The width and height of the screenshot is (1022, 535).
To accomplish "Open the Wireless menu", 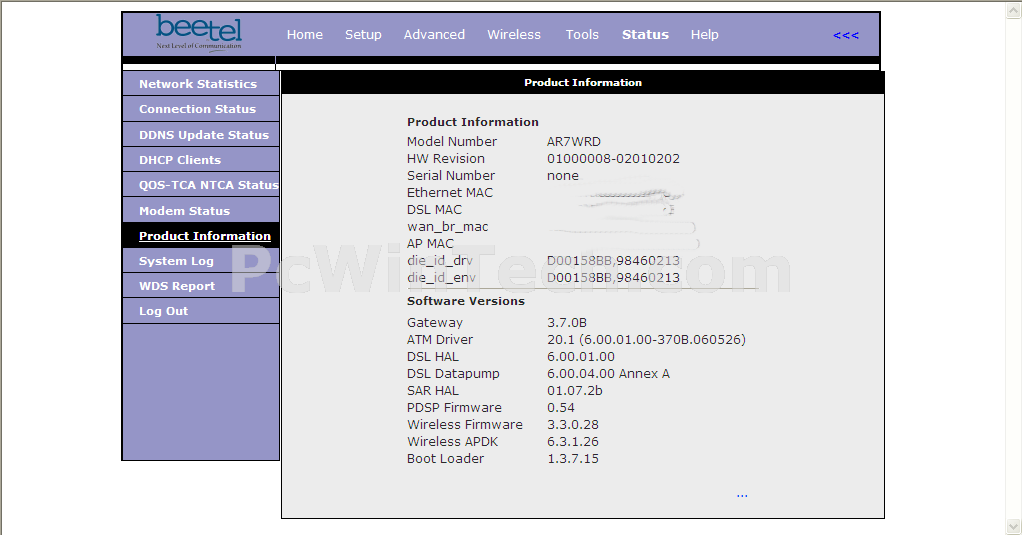I will (514, 35).
